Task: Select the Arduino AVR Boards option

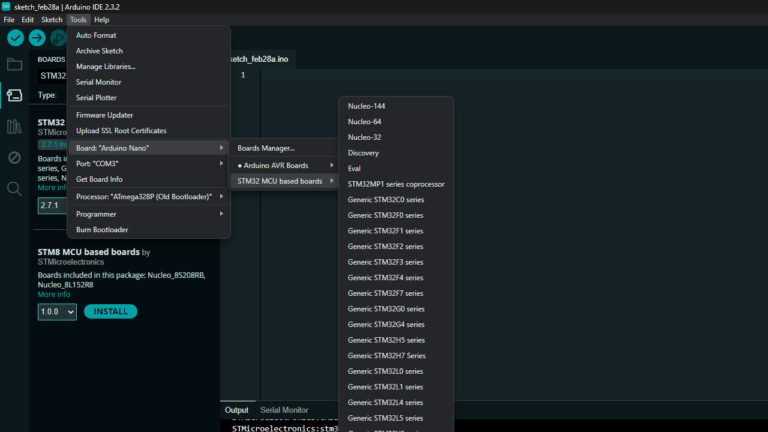Action: pos(277,165)
